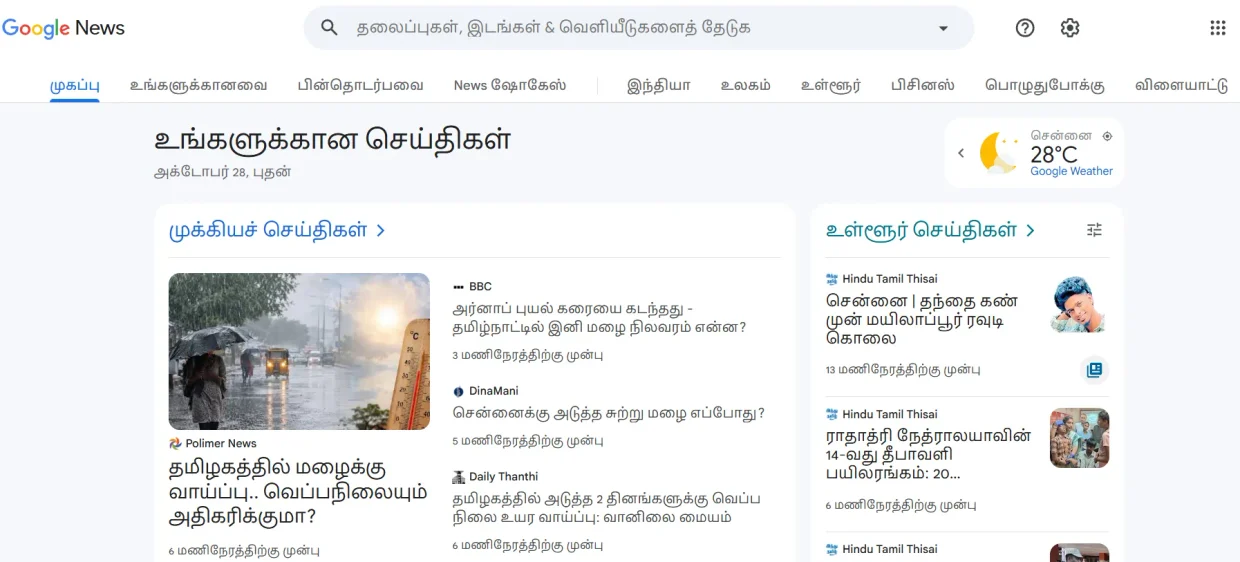Select the முகப்பு tab
Screen dimensions: 1240x562
coord(75,85)
